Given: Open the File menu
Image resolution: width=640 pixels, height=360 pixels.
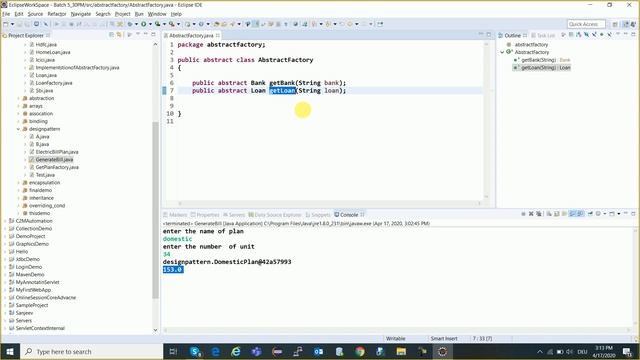Looking at the screenshot, I should coord(6,14).
